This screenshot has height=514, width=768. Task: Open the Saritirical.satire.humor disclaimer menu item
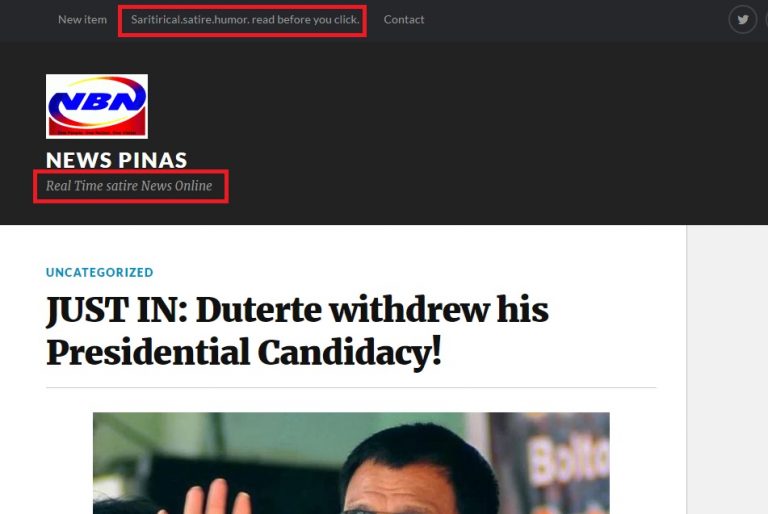245,20
